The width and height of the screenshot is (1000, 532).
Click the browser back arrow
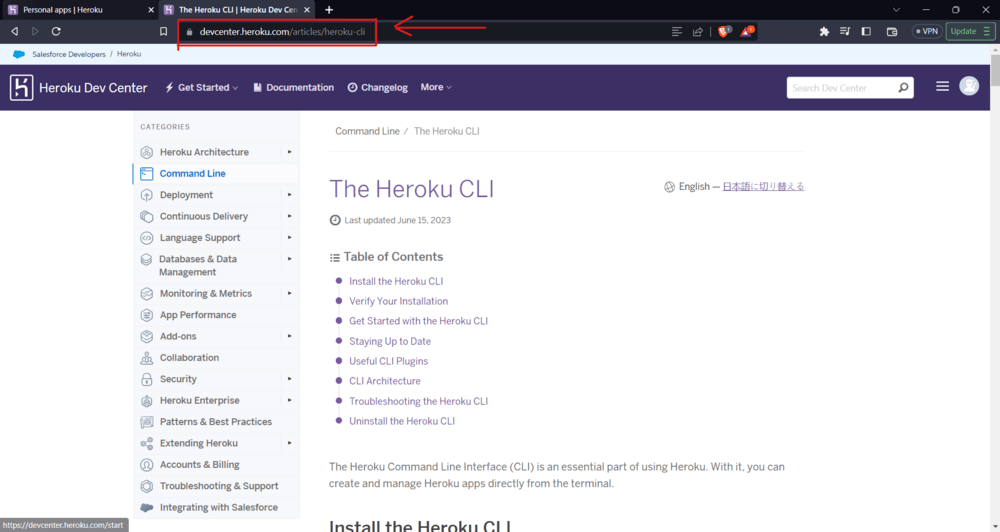point(14,31)
